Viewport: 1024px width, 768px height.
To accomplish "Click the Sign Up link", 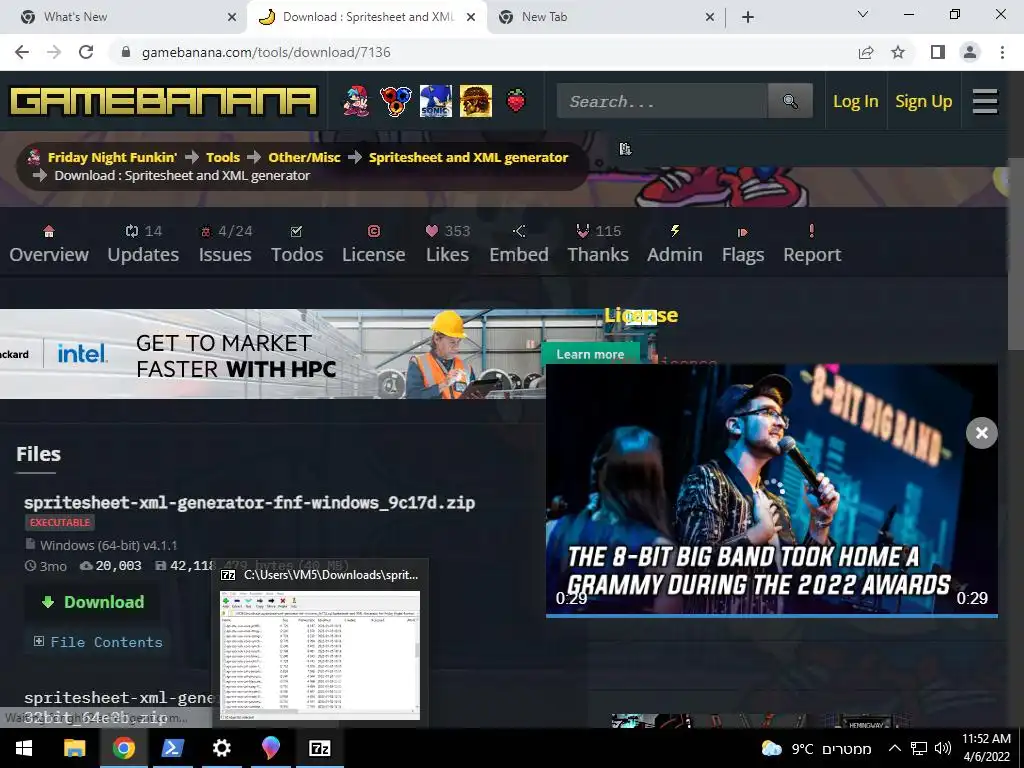I will (x=923, y=101).
